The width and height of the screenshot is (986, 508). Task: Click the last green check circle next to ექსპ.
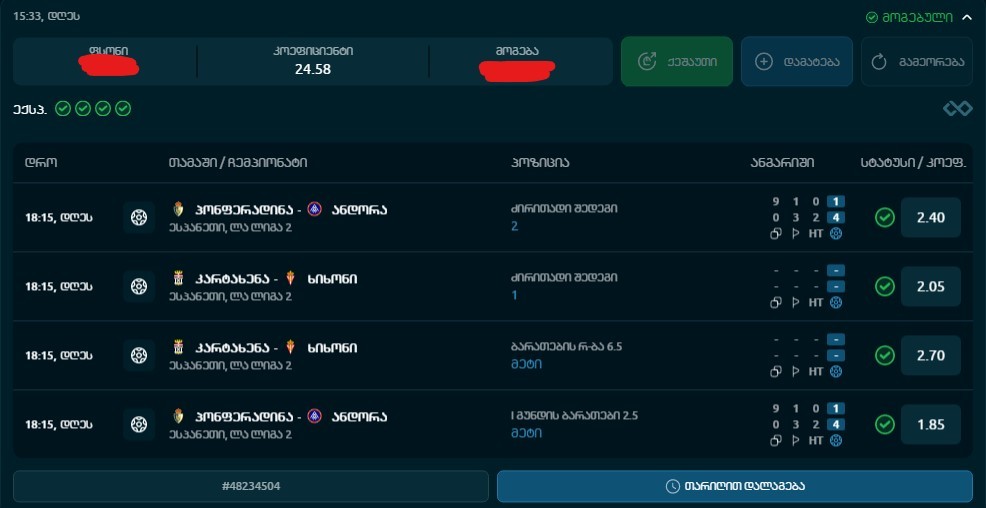(123, 109)
